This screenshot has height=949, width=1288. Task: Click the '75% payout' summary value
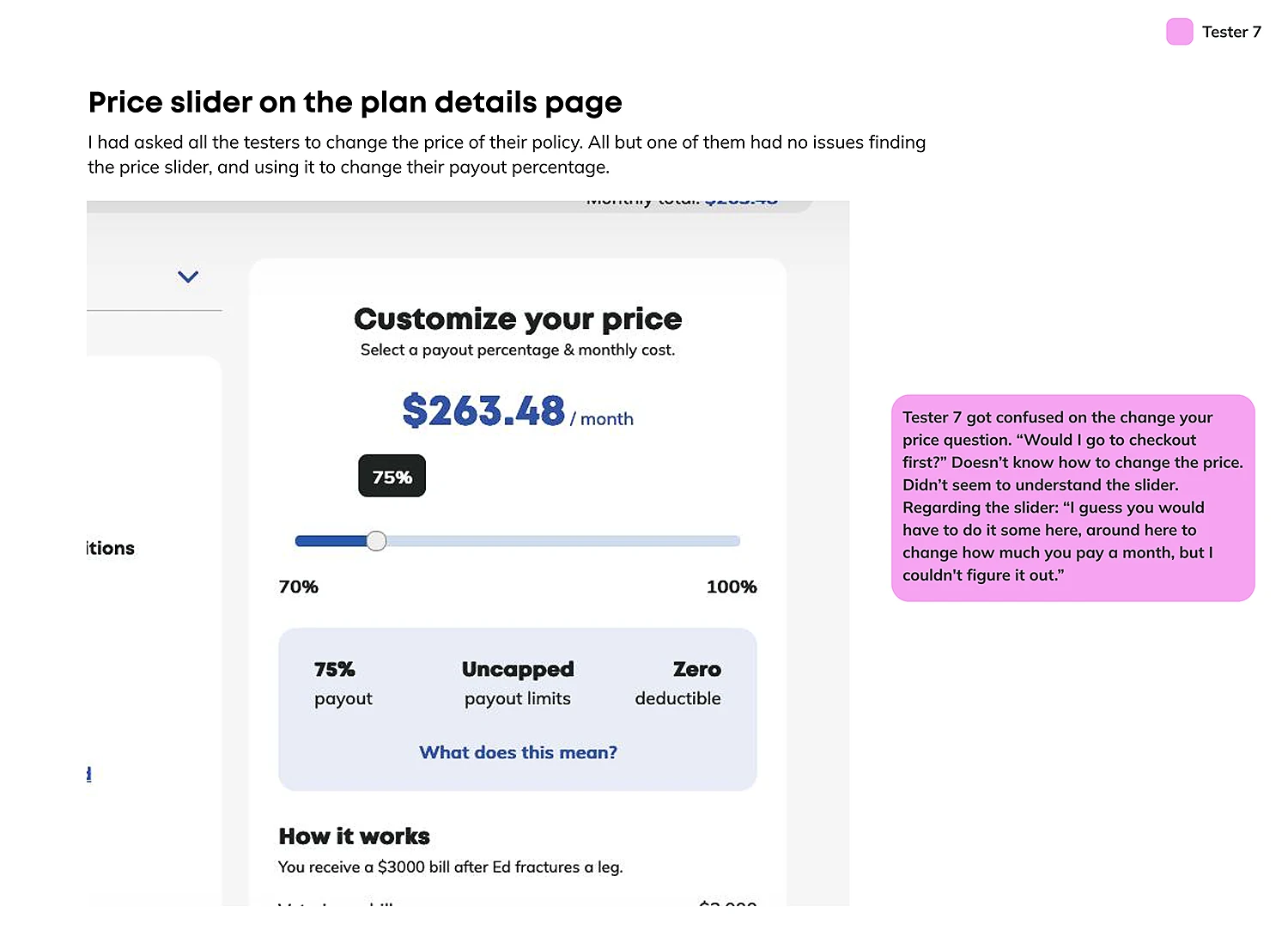point(343,683)
